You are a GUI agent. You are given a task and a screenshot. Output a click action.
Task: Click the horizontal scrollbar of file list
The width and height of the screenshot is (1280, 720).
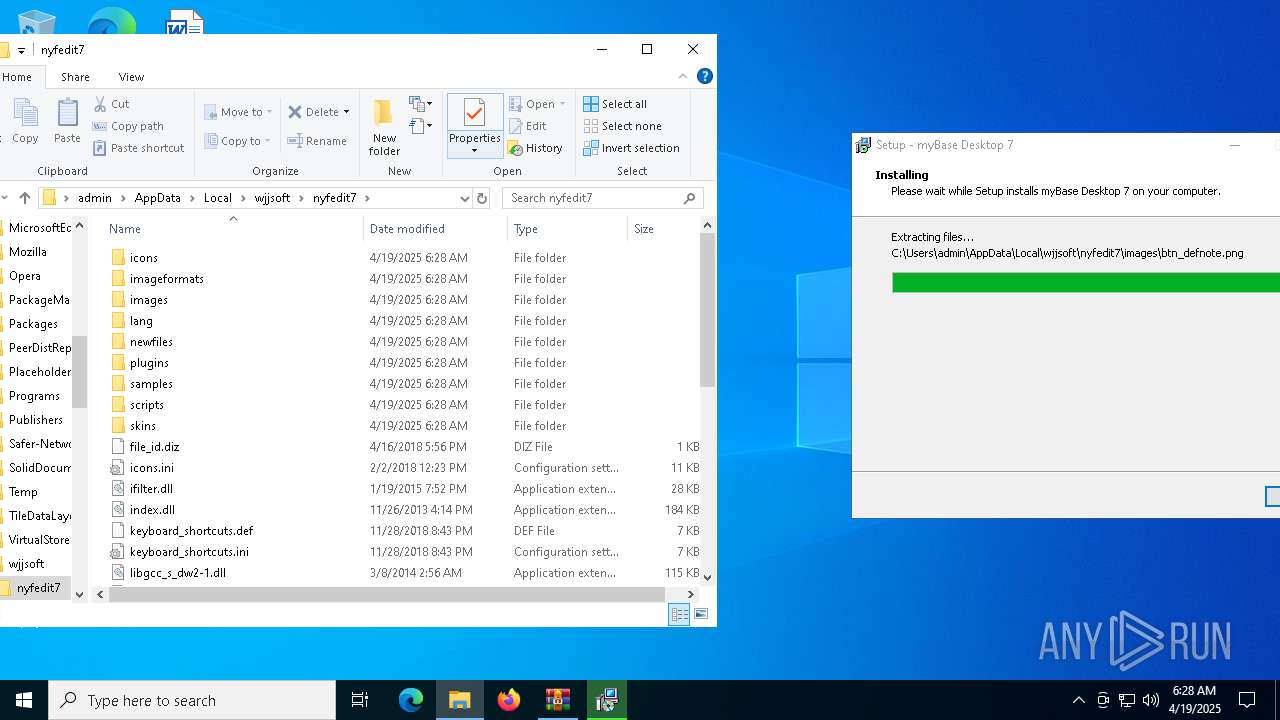387,594
